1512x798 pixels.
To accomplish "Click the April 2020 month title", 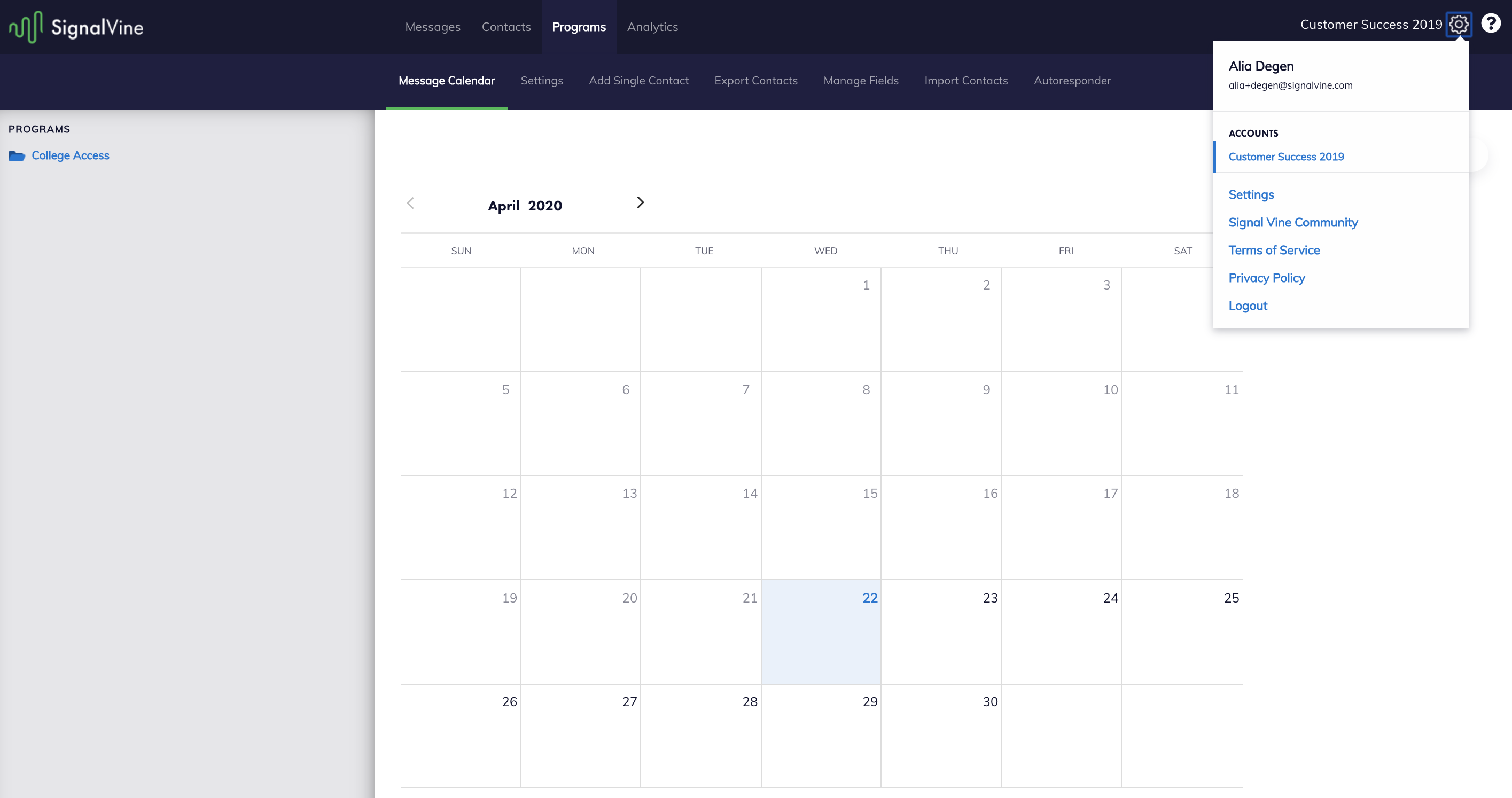I will [525, 206].
